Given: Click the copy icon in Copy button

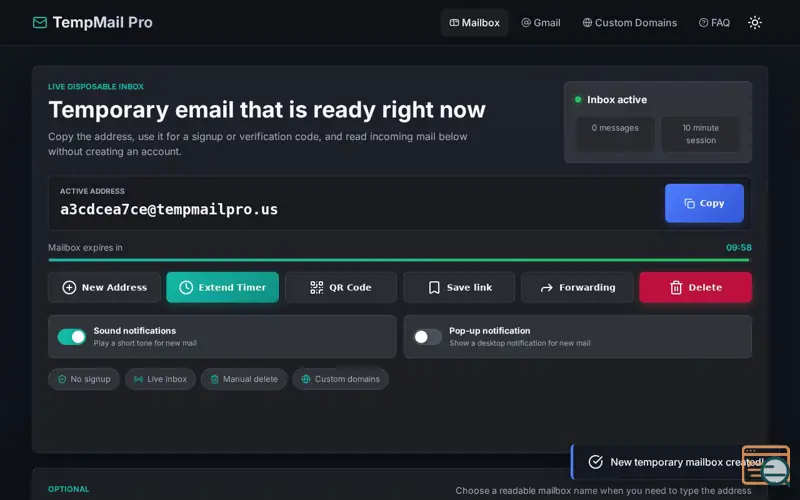Looking at the screenshot, I should (689, 203).
